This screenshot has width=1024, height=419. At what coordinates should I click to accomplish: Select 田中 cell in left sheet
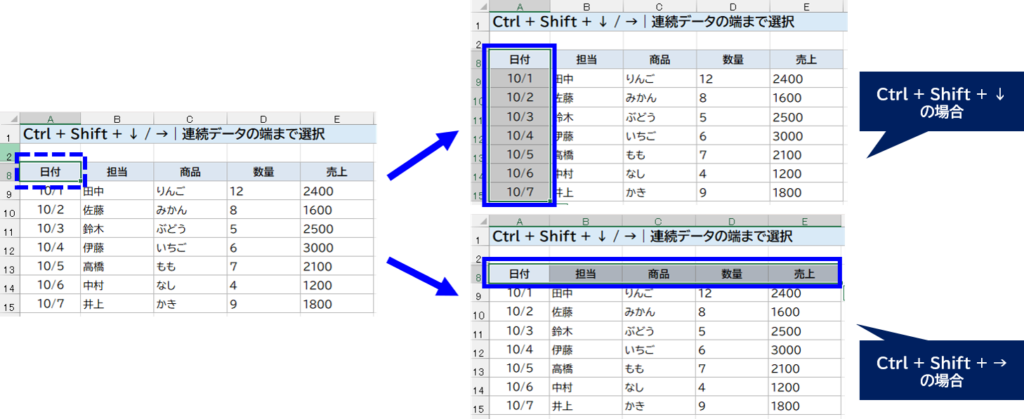pyautogui.click(x=118, y=191)
